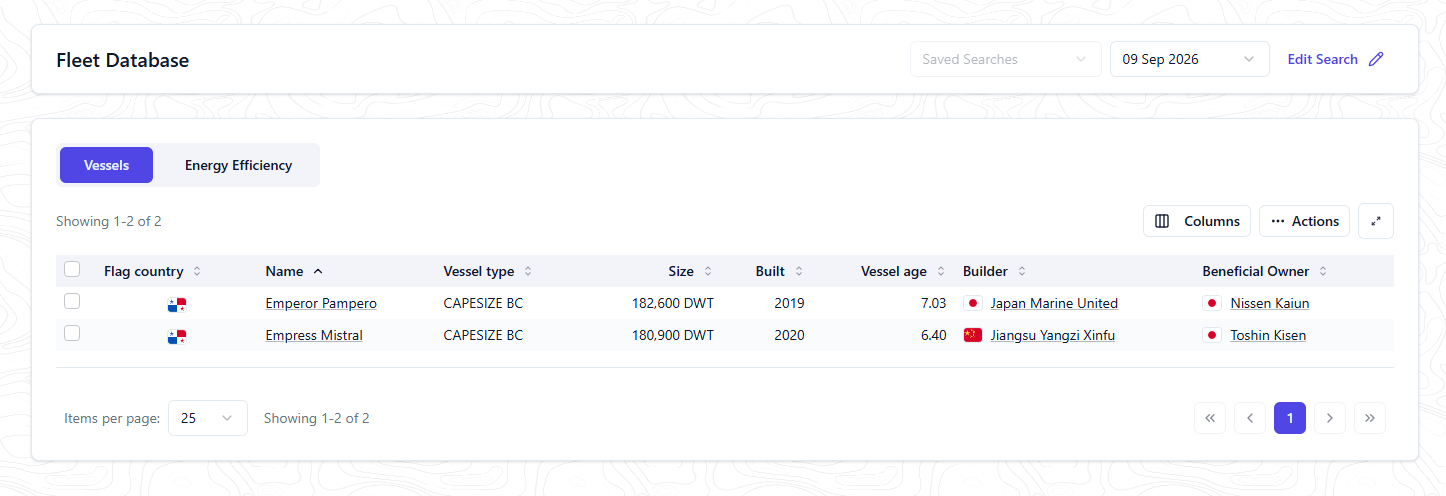Click CAPESIZE BC in Emperor Pampero row

(x=483, y=303)
